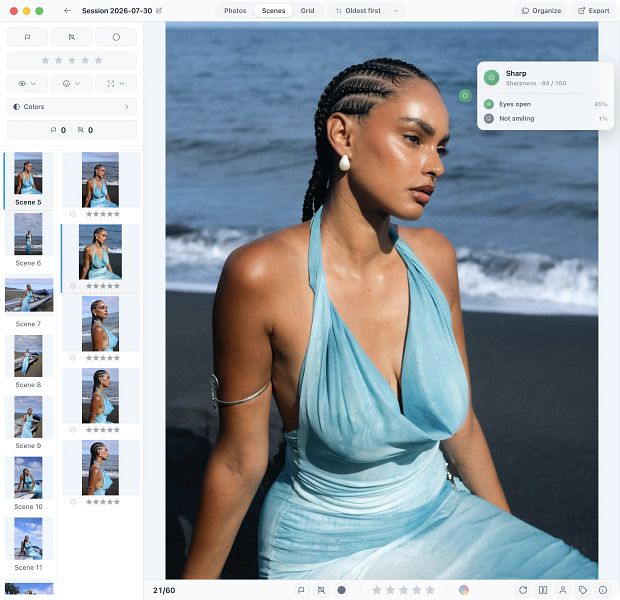Select the first photo in Scene 5 list

[x=100, y=180]
